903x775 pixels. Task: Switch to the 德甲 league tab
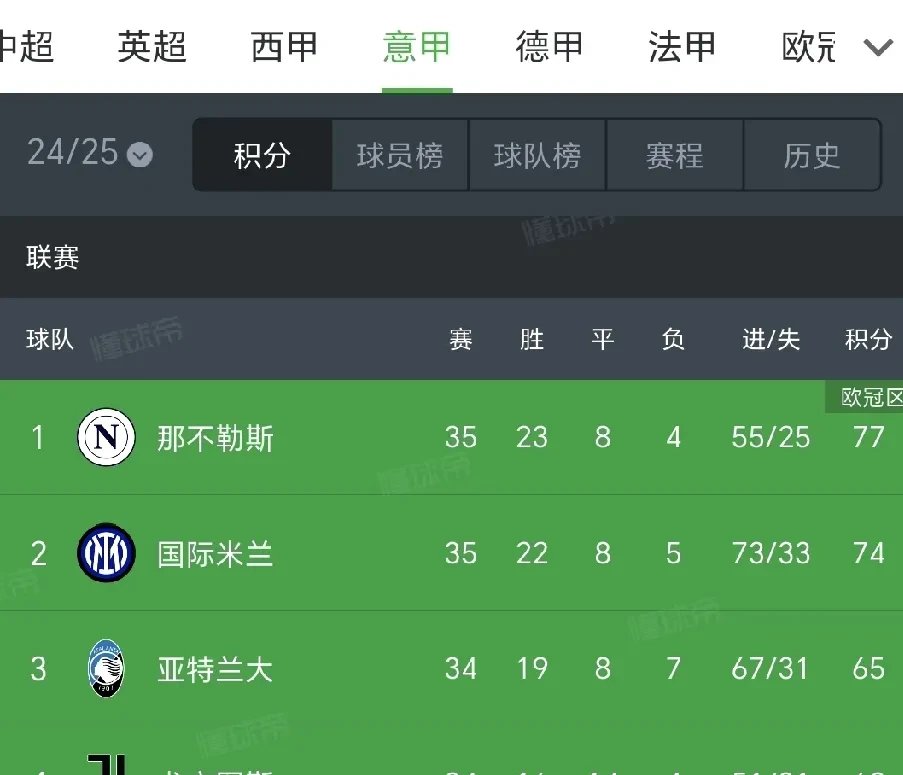tap(548, 46)
